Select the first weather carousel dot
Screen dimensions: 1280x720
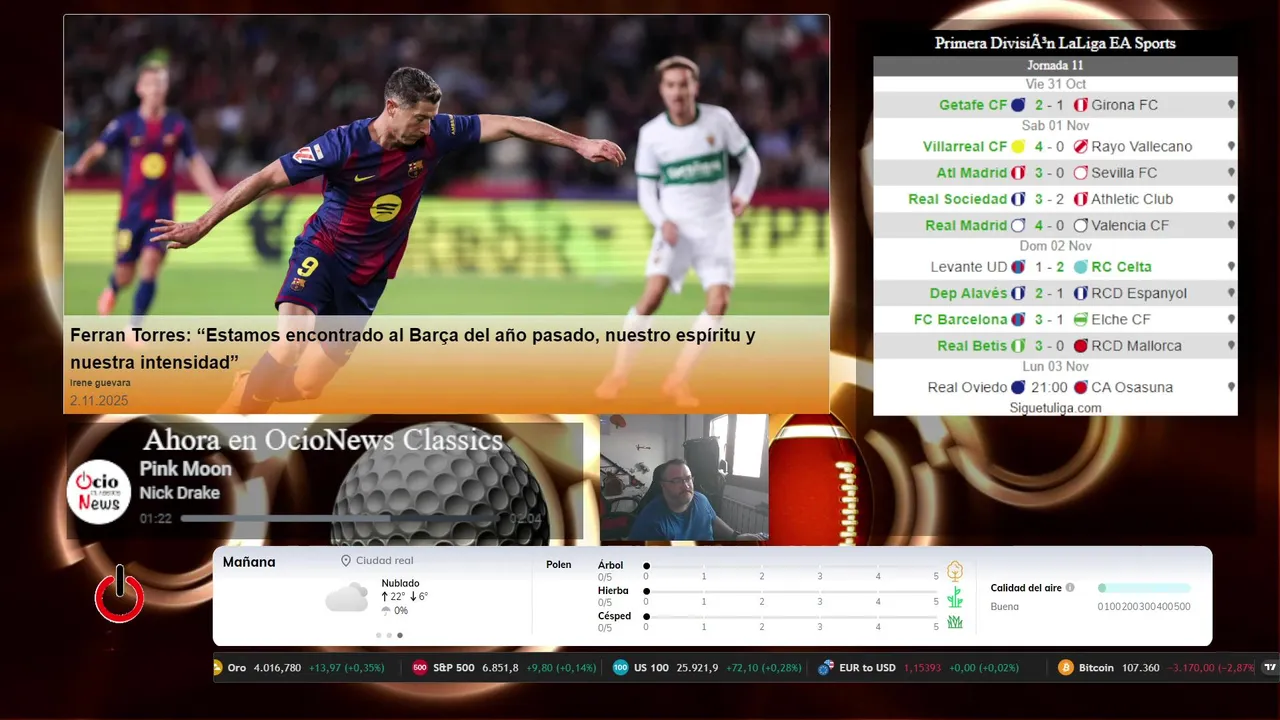379,635
